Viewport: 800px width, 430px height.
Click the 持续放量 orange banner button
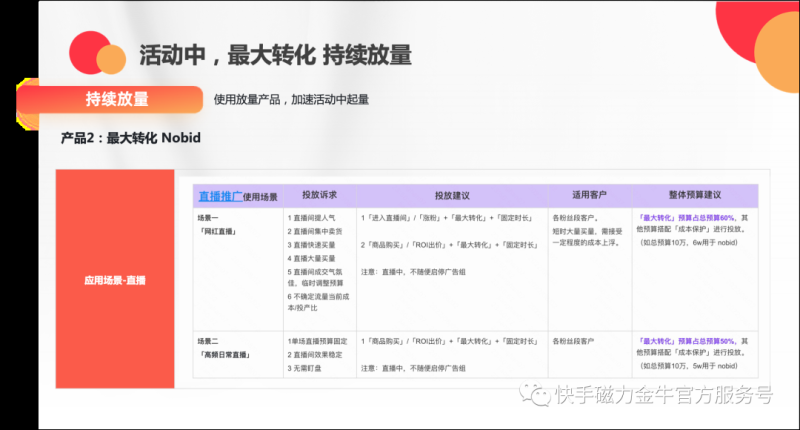110,99
